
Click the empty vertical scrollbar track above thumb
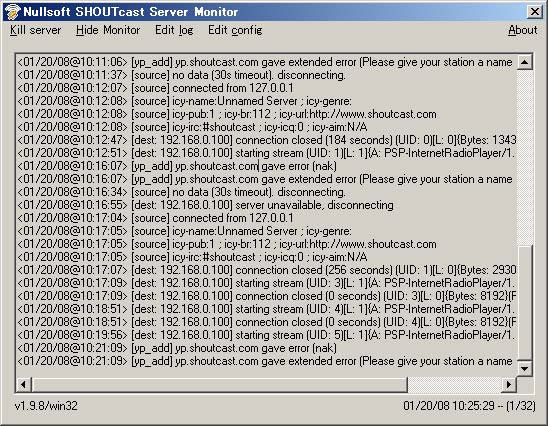coord(525,157)
